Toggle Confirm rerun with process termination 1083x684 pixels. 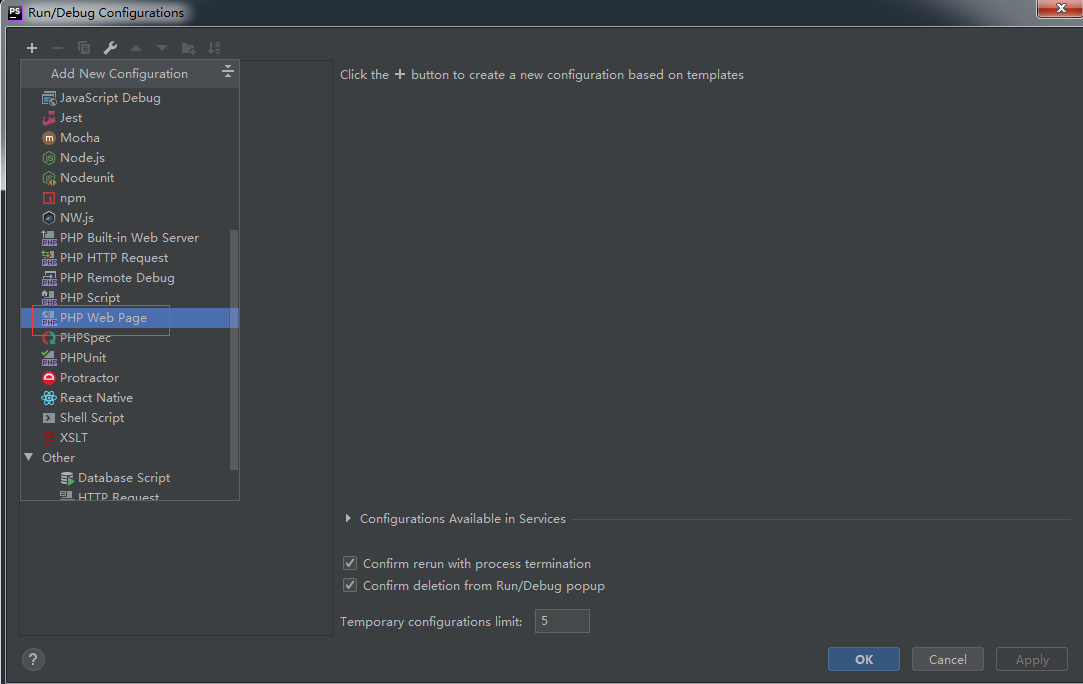click(x=350, y=563)
